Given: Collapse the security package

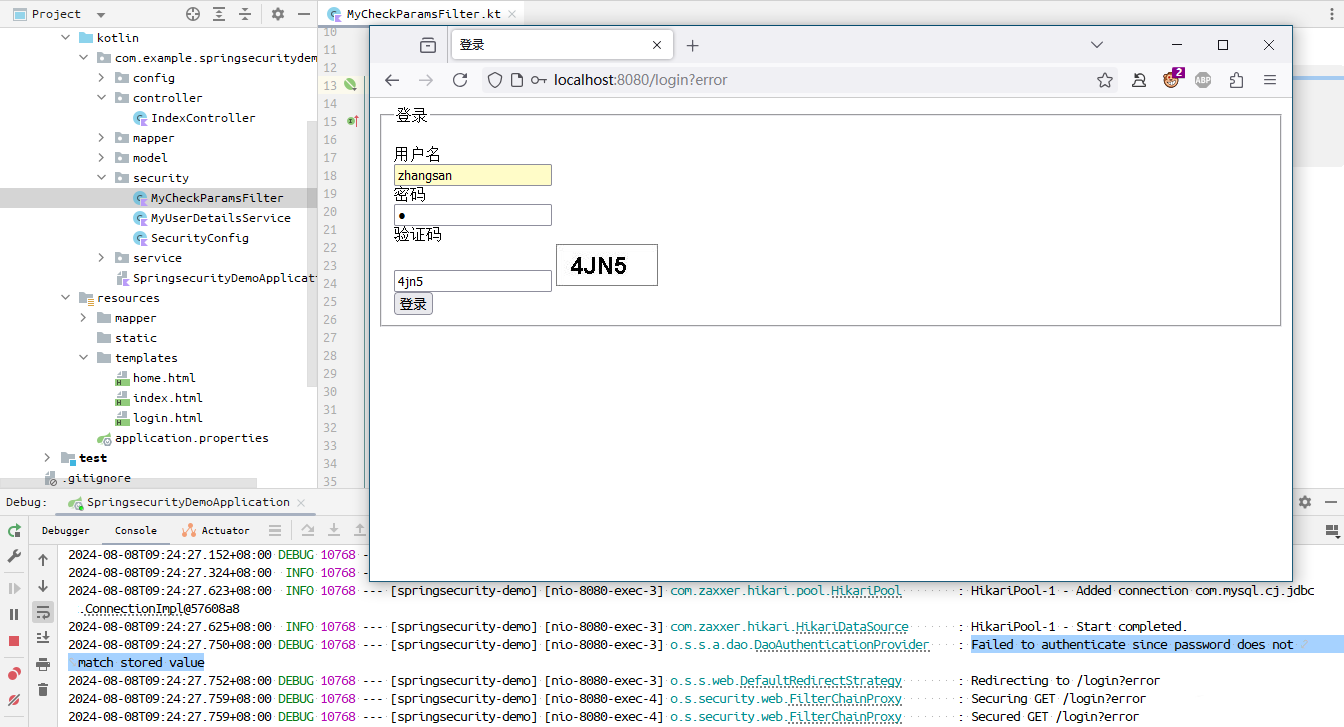Looking at the screenshot, I should point(101,178).
